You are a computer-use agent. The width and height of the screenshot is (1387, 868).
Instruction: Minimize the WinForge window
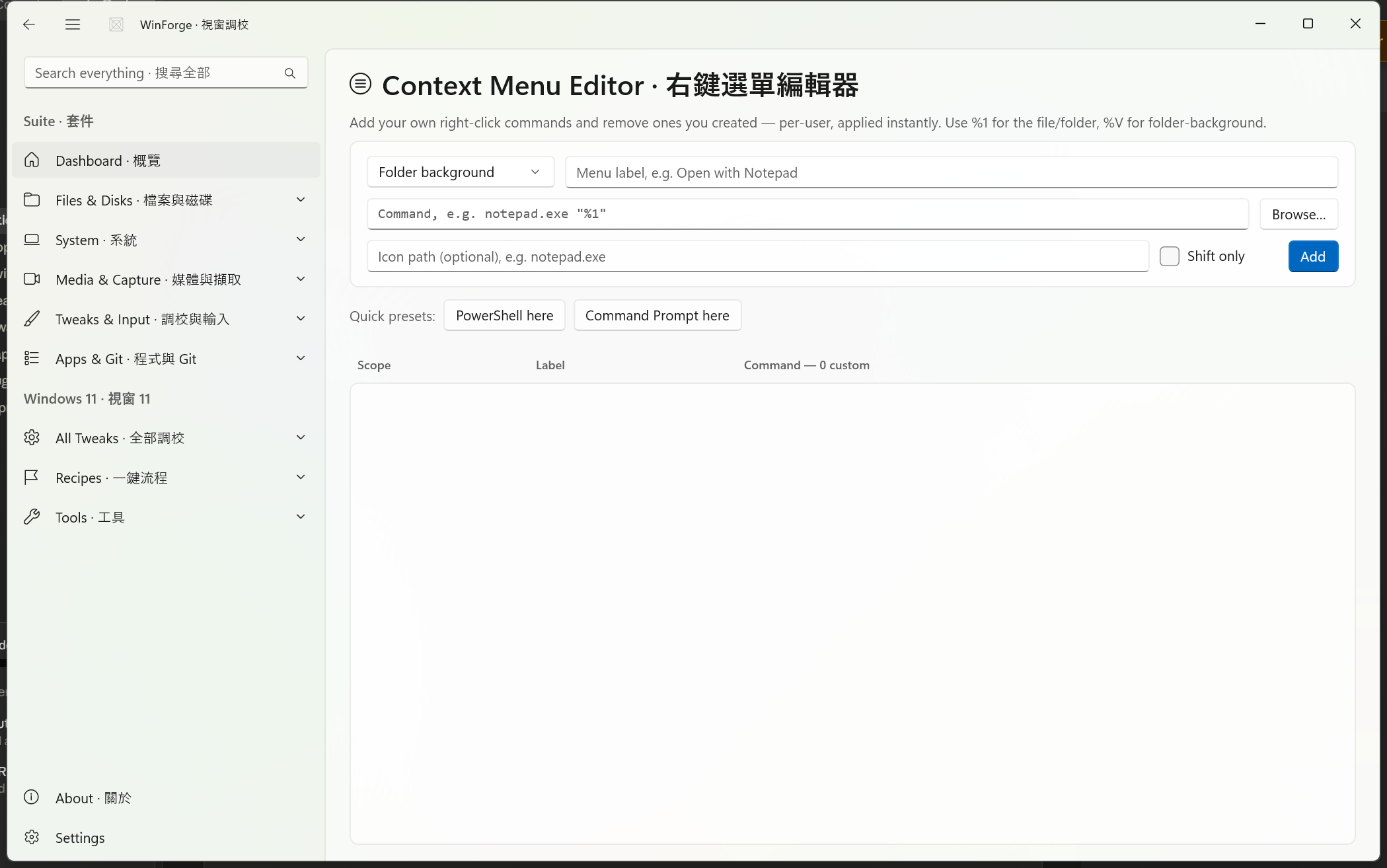1260,24
